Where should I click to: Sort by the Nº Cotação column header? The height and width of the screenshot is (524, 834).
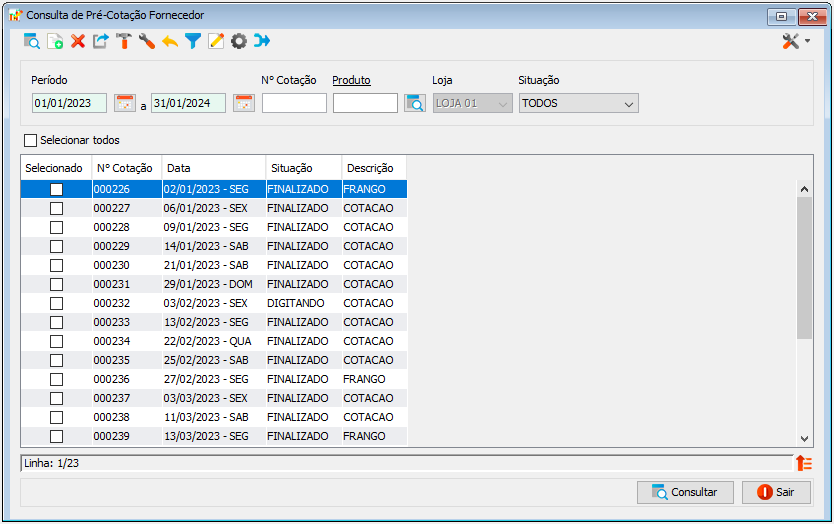[127, 168]
